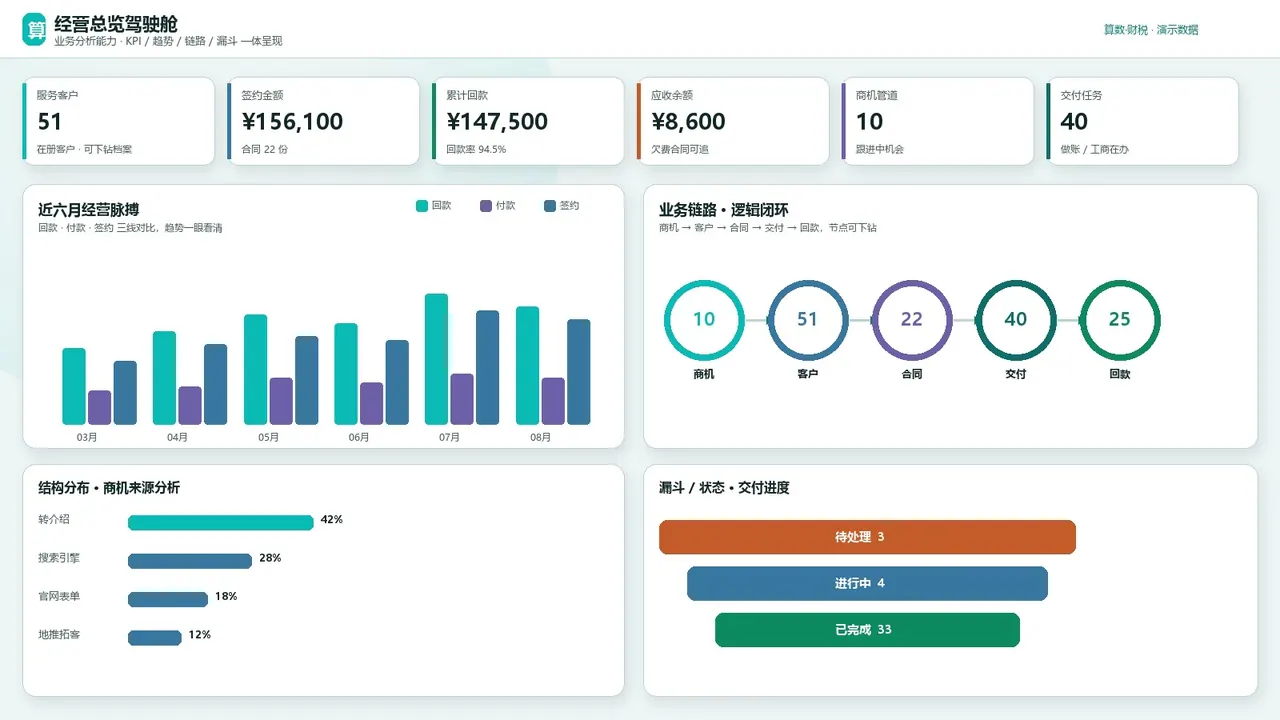Click the 03月 付款 bar
Image resolution: width=1280 pixels, height=720 pixels.
pyautogui.click(x=99, y=408)
